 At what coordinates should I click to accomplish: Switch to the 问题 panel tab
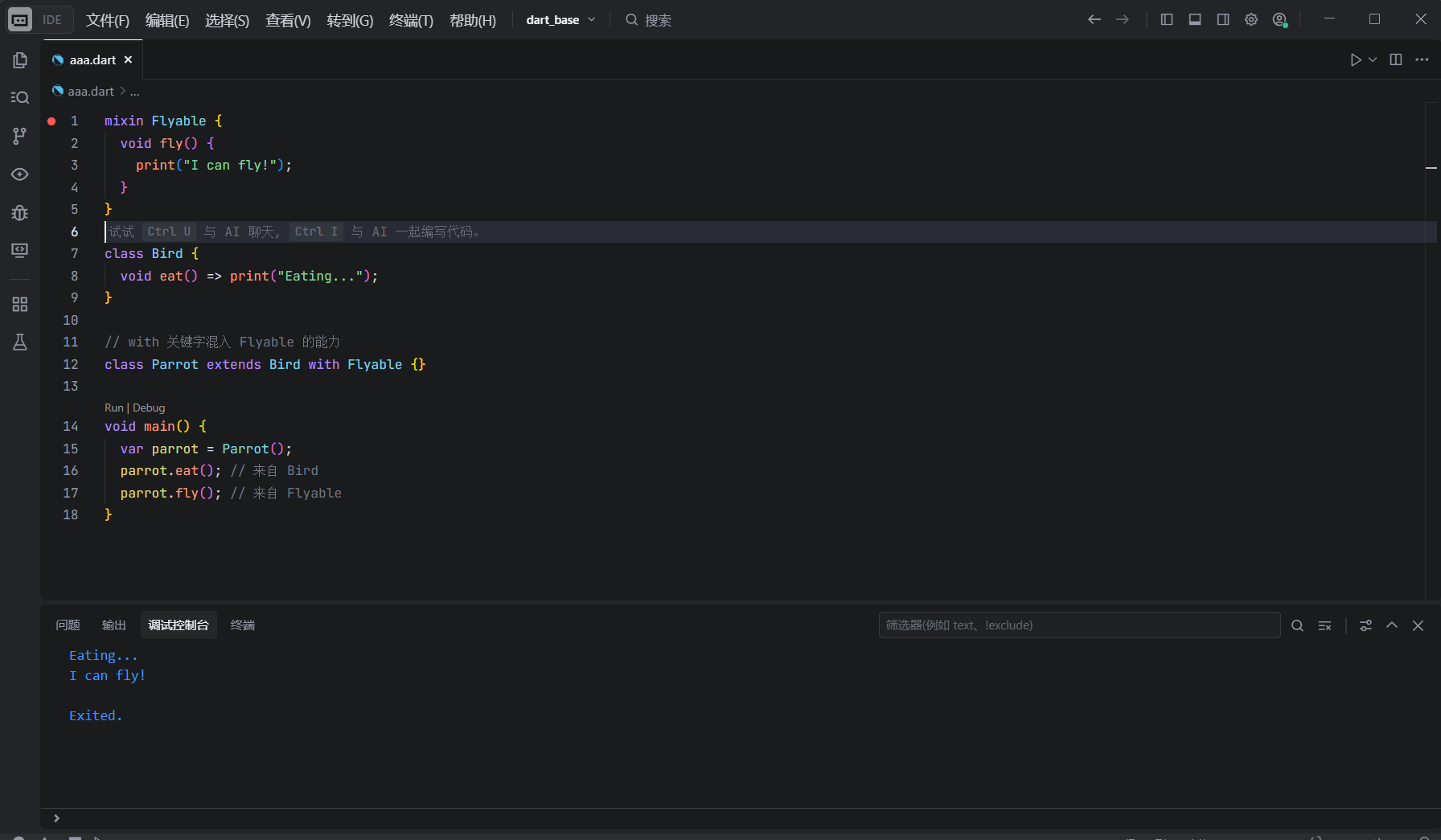point(68,625)
